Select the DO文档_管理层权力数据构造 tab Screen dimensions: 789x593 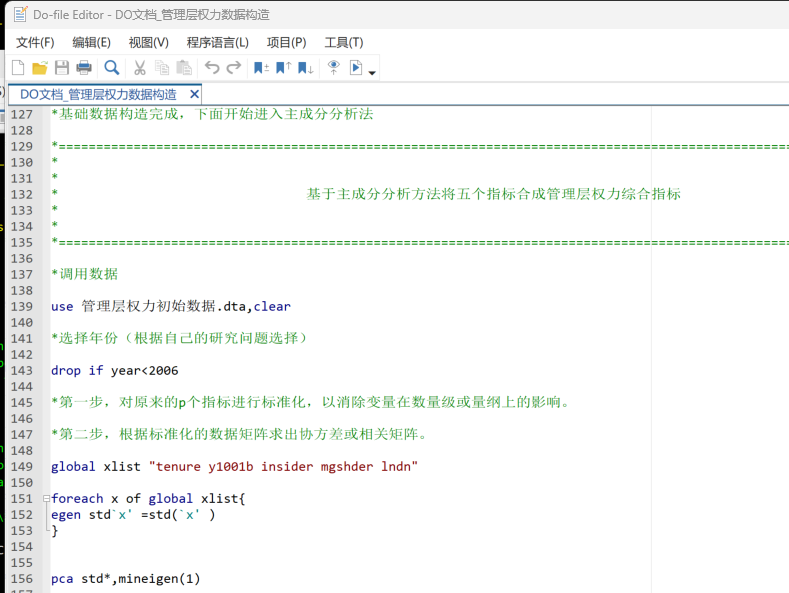click(x=99, y=94)
